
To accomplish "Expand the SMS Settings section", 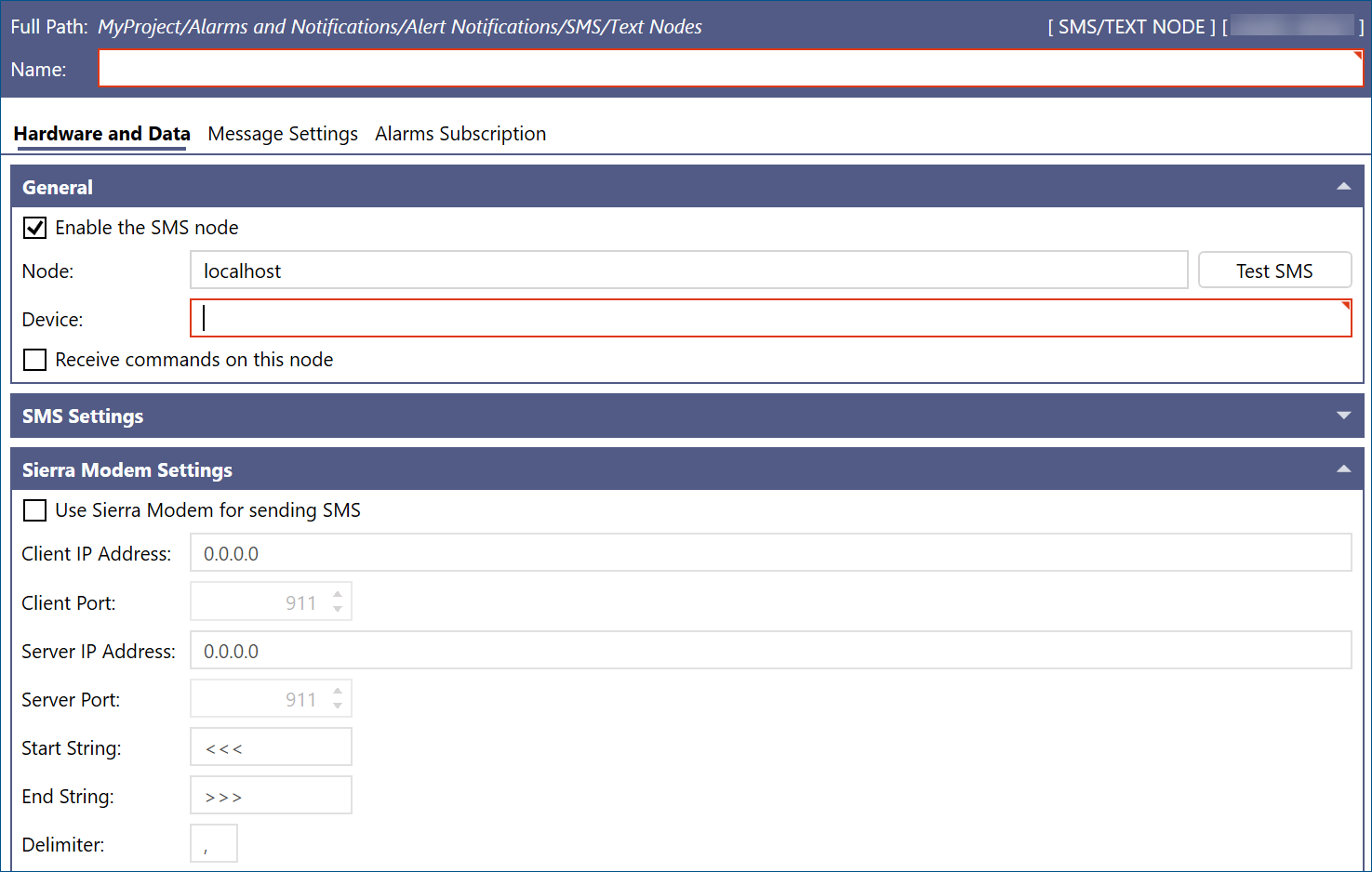I will [1343, 416].
